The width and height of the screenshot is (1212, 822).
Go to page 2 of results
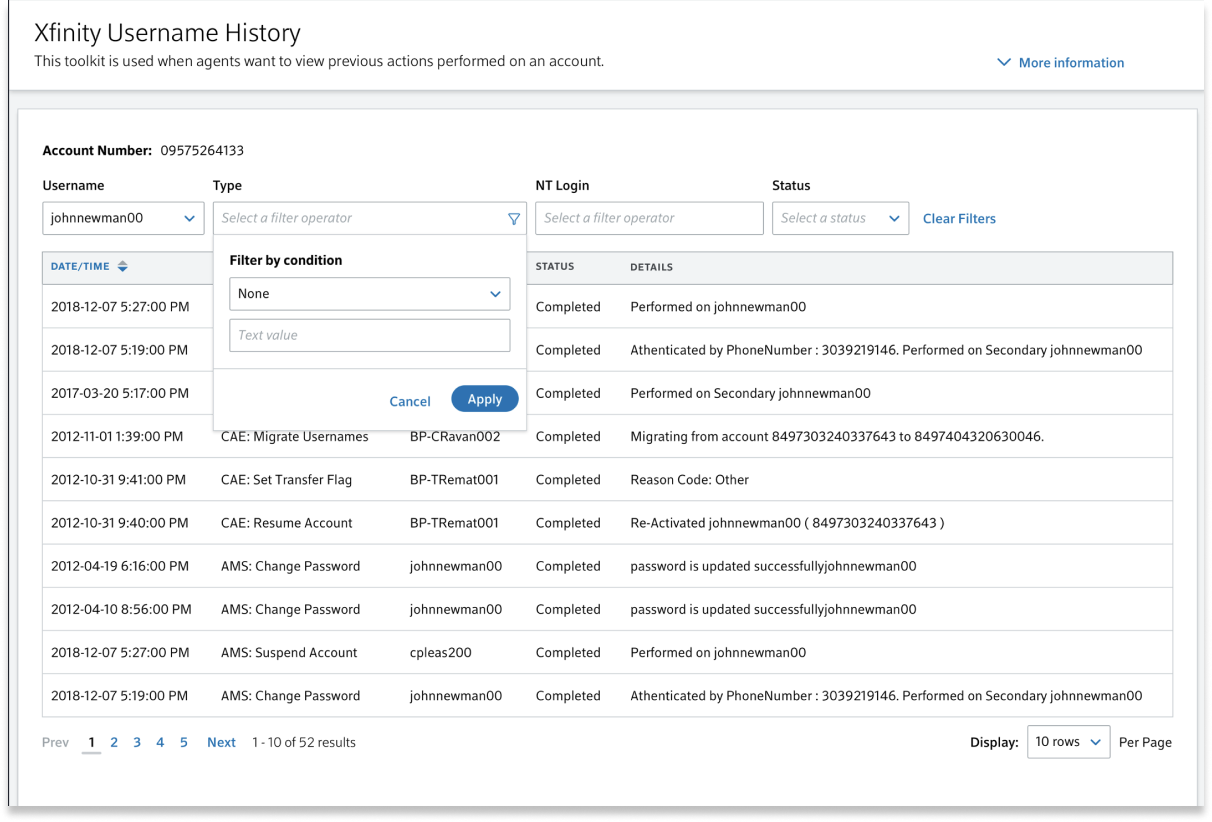click(114, 742)
